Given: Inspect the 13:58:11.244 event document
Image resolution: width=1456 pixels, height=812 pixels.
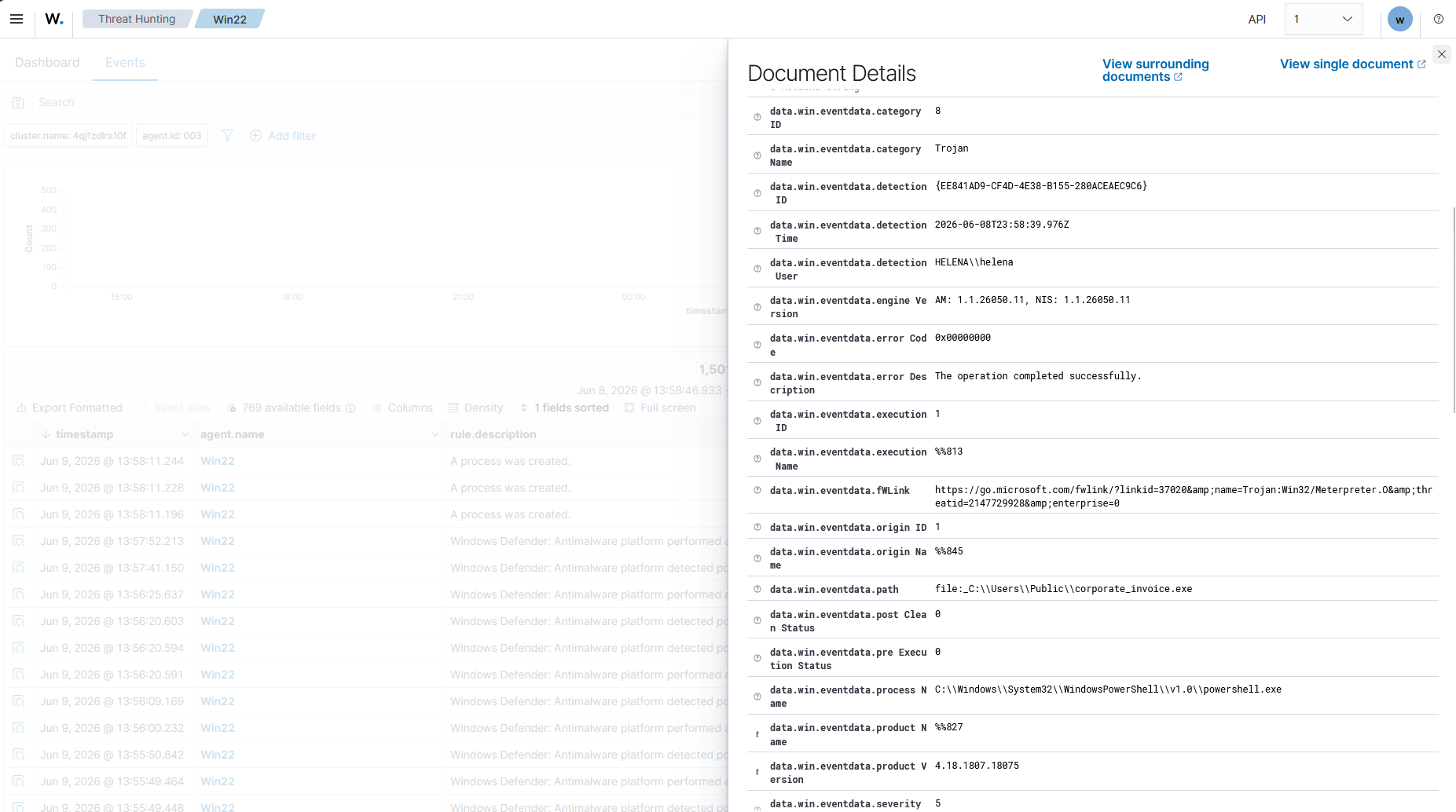Looking at the screenshot, I should (18, 461).
